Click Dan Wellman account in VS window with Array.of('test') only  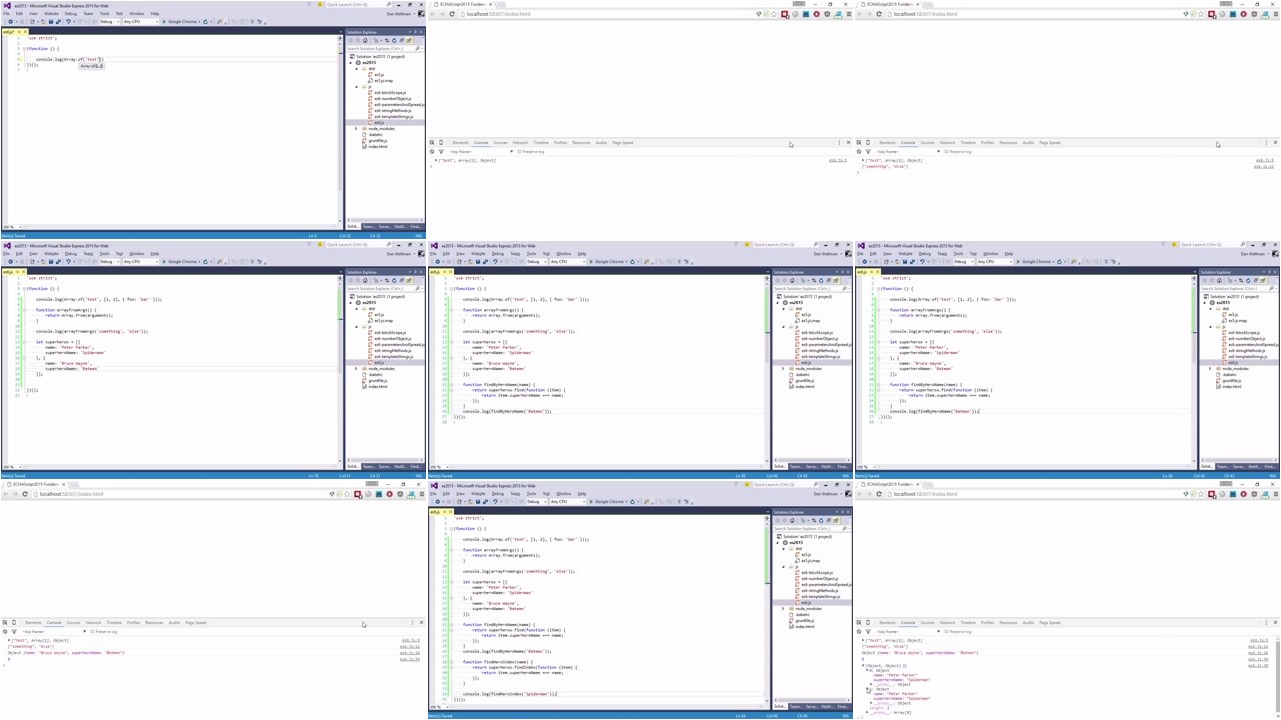coord(401,14)
